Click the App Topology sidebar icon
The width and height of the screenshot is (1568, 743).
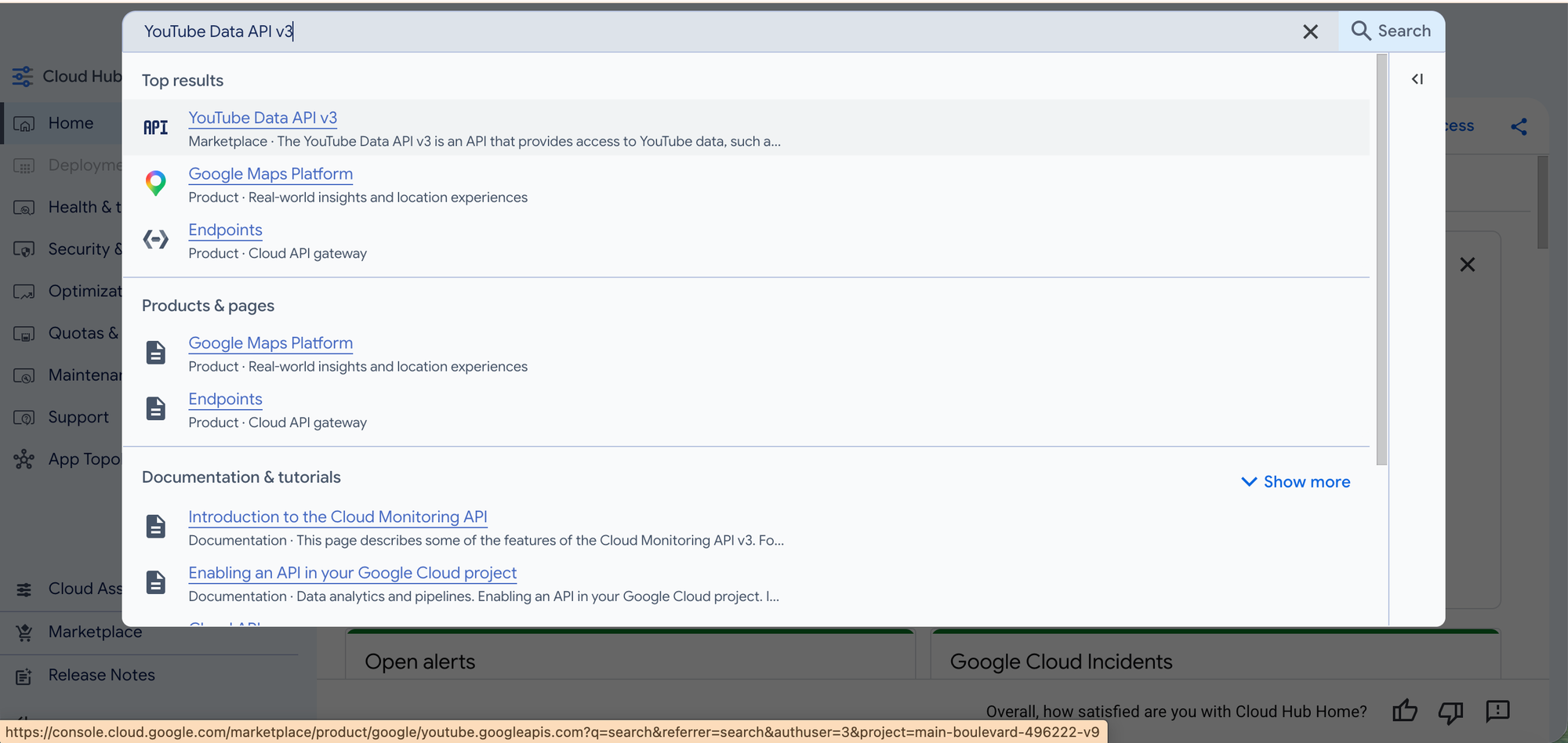pos(24,459)
